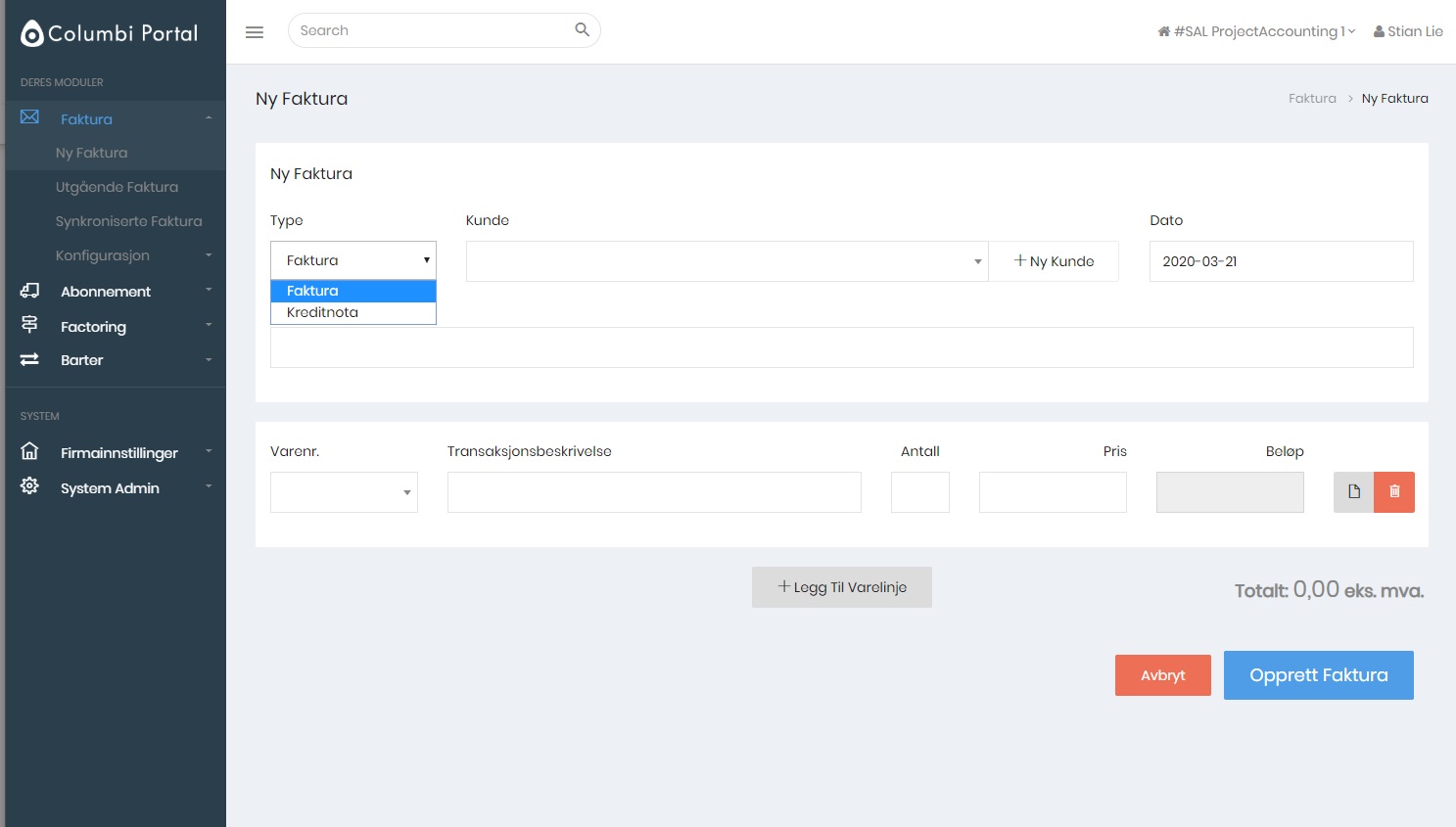The width and height of the screenshot is (1456, 827).
Task: Click the Pris price field
Action: [x=1053, y=492]
